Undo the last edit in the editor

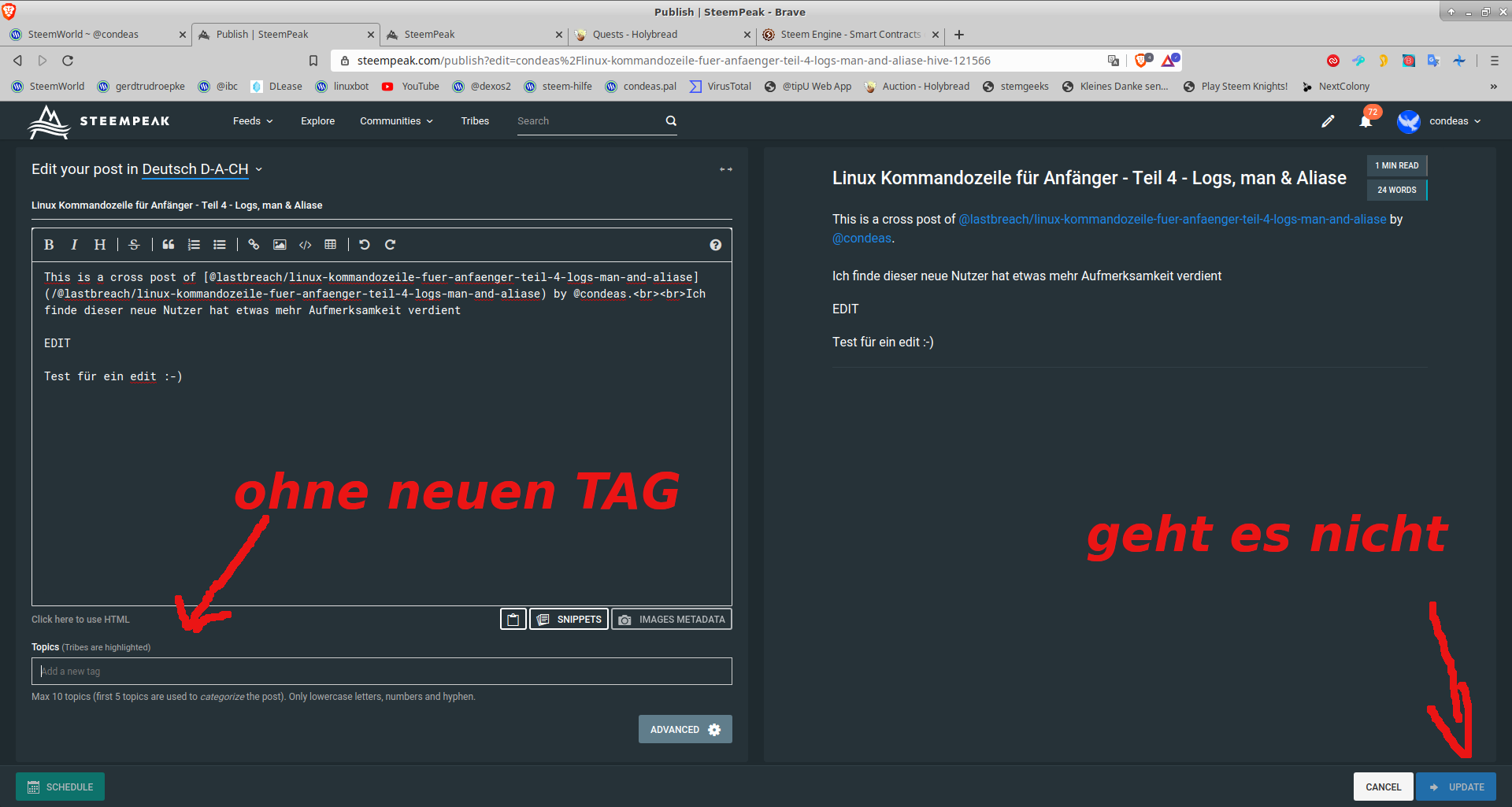pyautogui.click(x=365, y=245)
